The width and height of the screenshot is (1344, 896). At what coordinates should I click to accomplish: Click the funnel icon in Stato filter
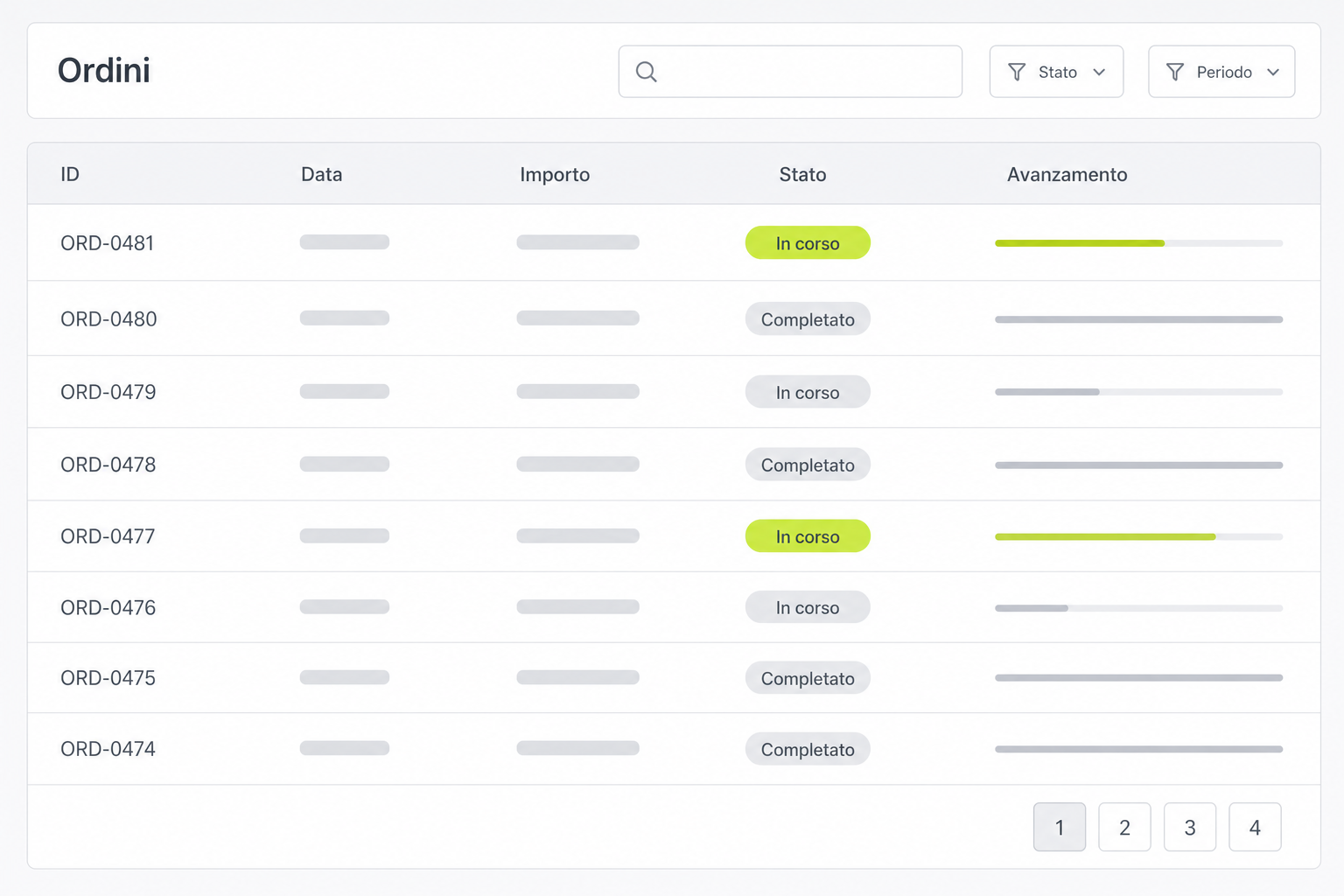(x=1017, y=72)
